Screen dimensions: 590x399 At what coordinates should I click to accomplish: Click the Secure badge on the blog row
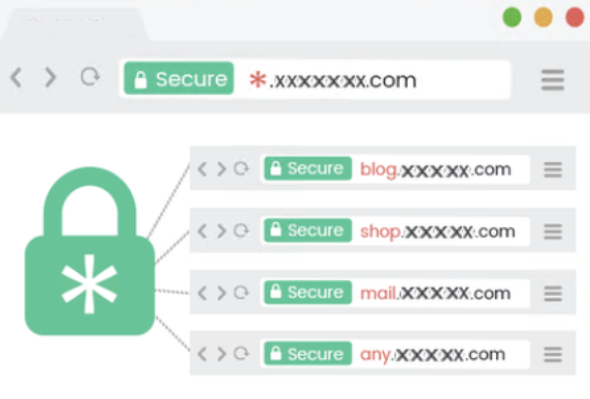(308, 168)
